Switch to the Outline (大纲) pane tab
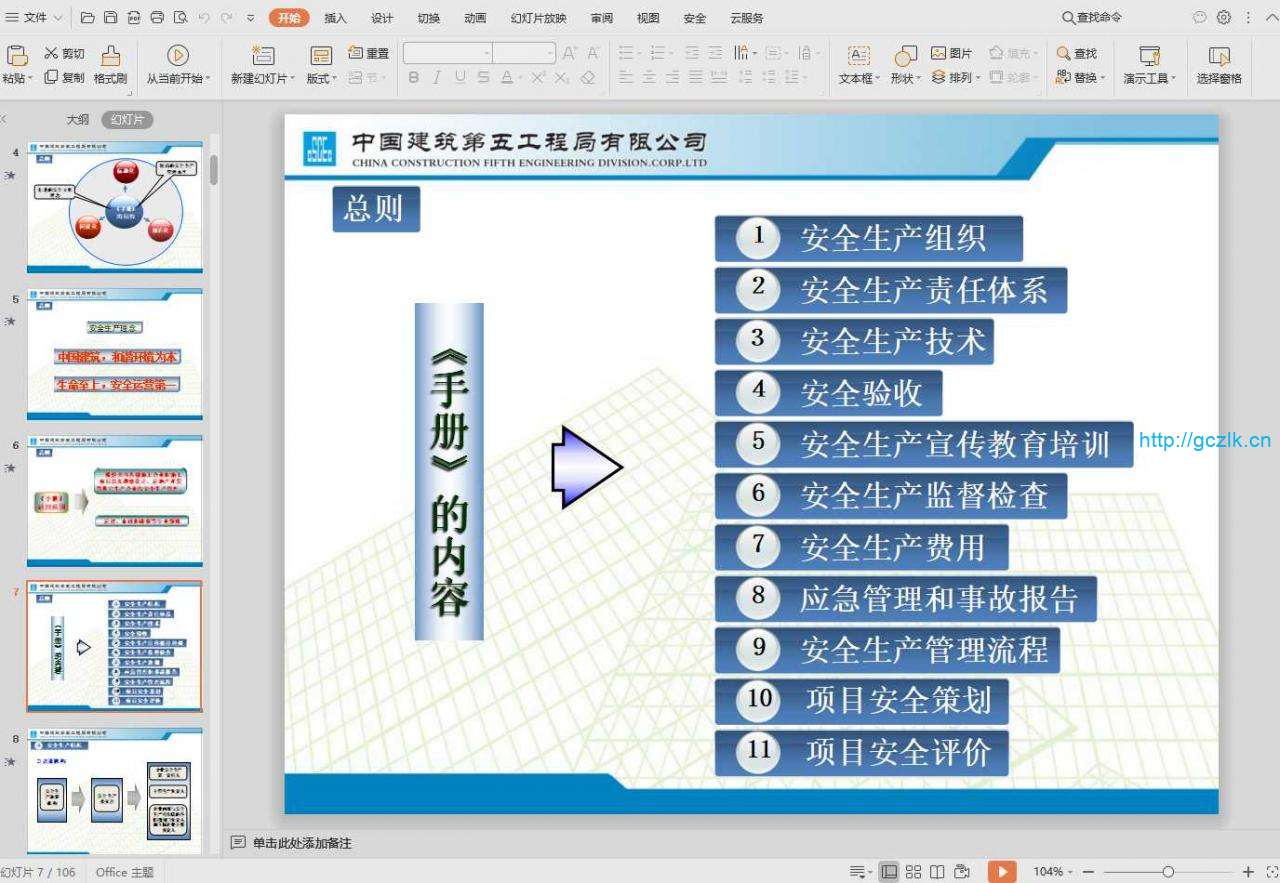1280x883 pixels. tap(78, 119)
